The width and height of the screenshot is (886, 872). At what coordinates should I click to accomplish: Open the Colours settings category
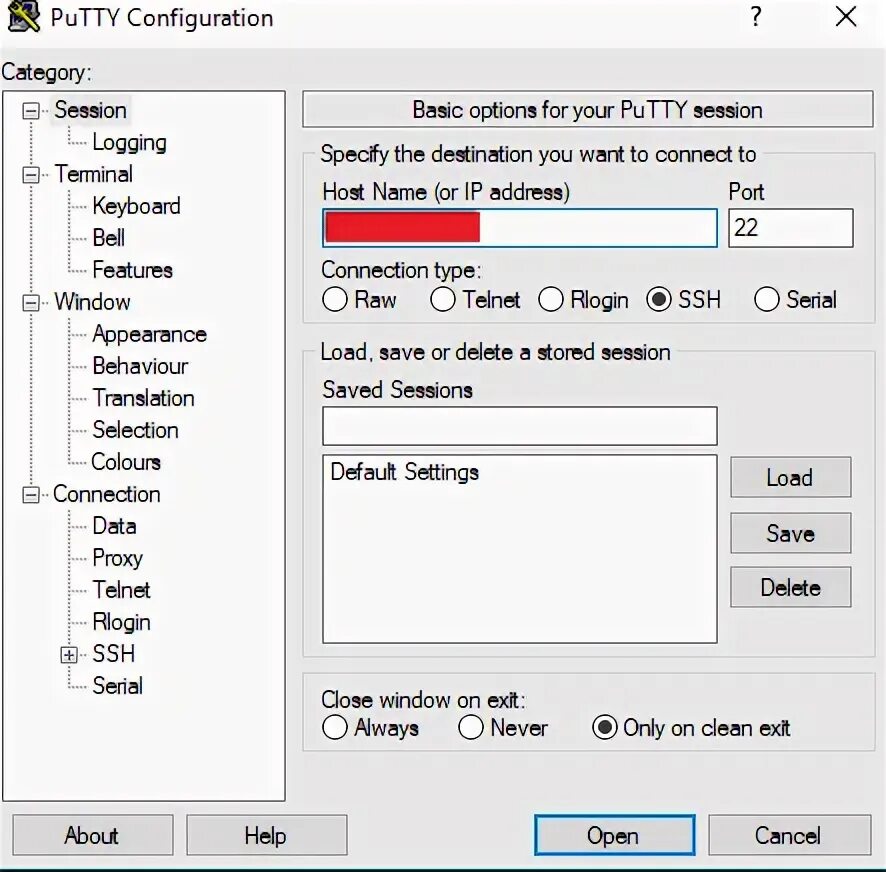[126, 462]
